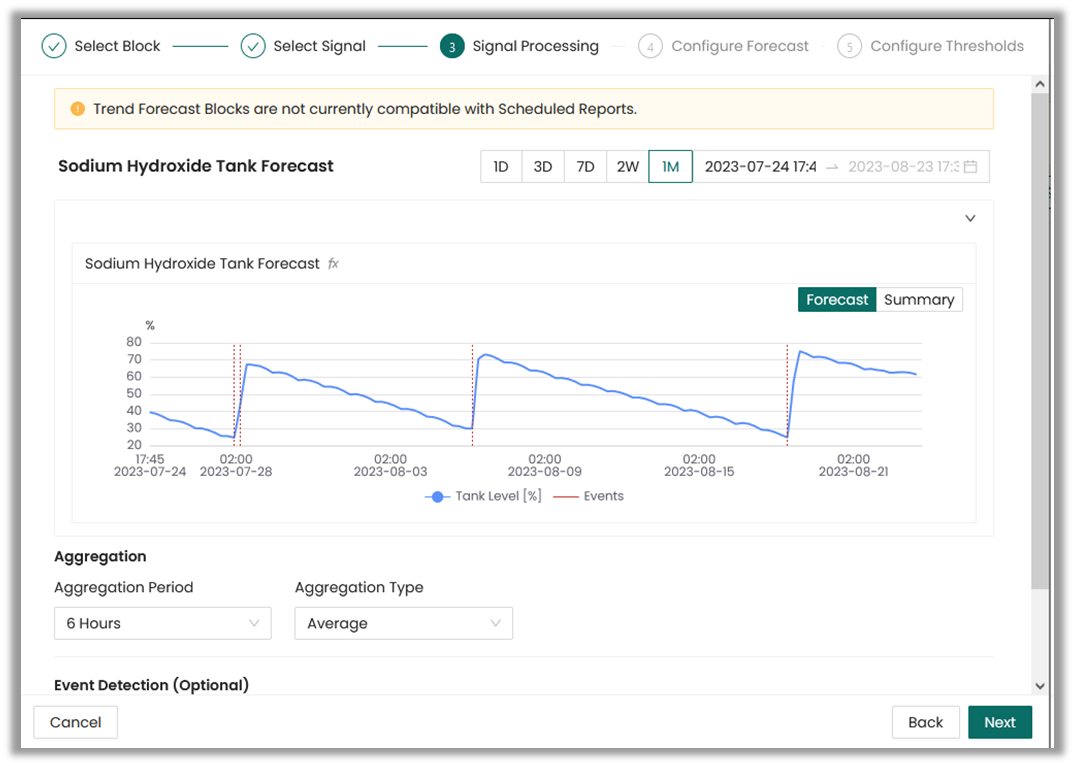Click the fx formula icon beside chart title

334,264
